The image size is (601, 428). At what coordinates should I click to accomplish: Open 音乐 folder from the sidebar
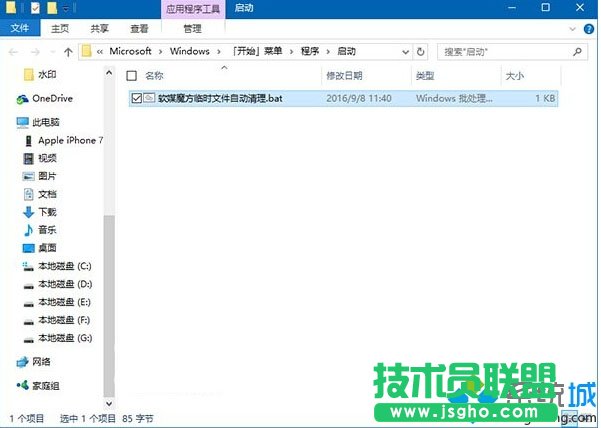[x=47, y=230]
